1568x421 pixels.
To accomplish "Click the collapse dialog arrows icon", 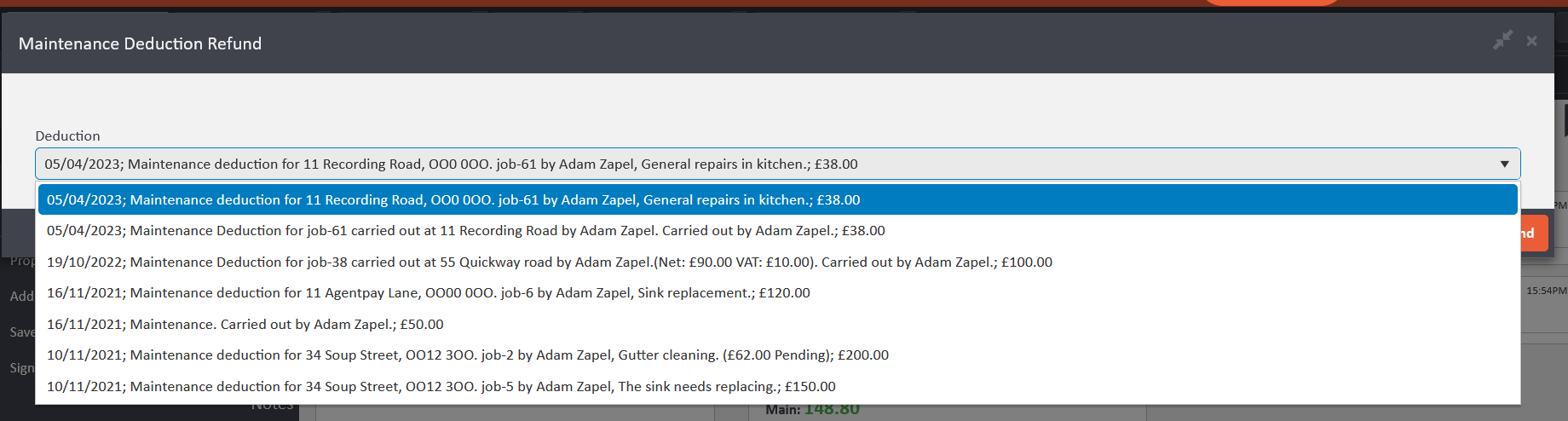I will [1502, 40].
